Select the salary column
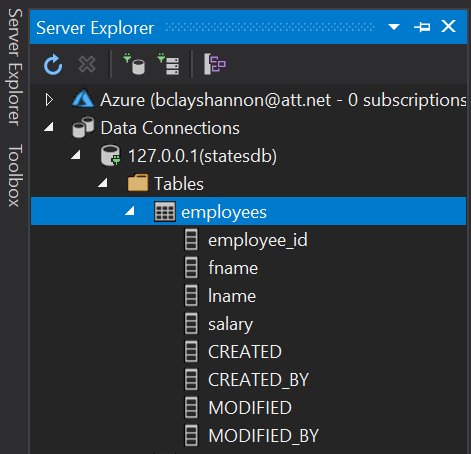Screen dimensions: 471x454 (219, 324)
